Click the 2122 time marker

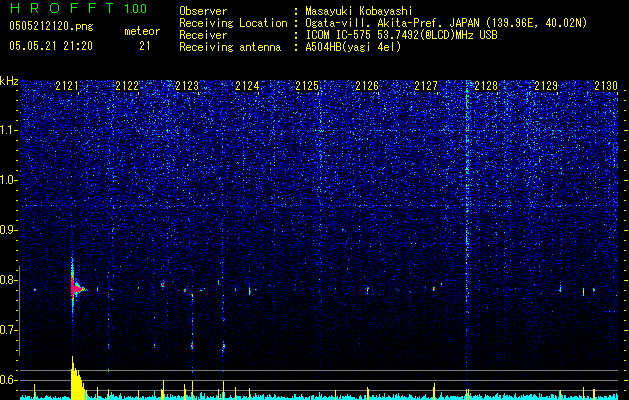(x=127, y=86)
